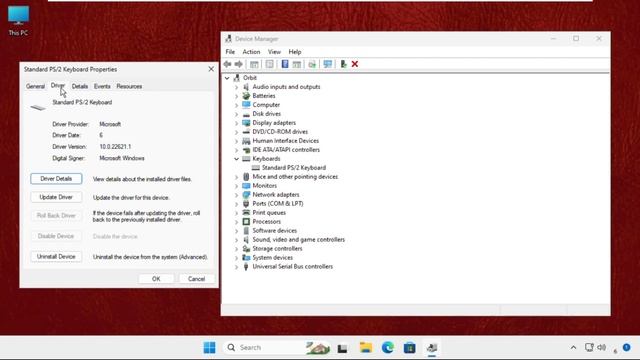Click the Driver Details button

pos(56,179)
